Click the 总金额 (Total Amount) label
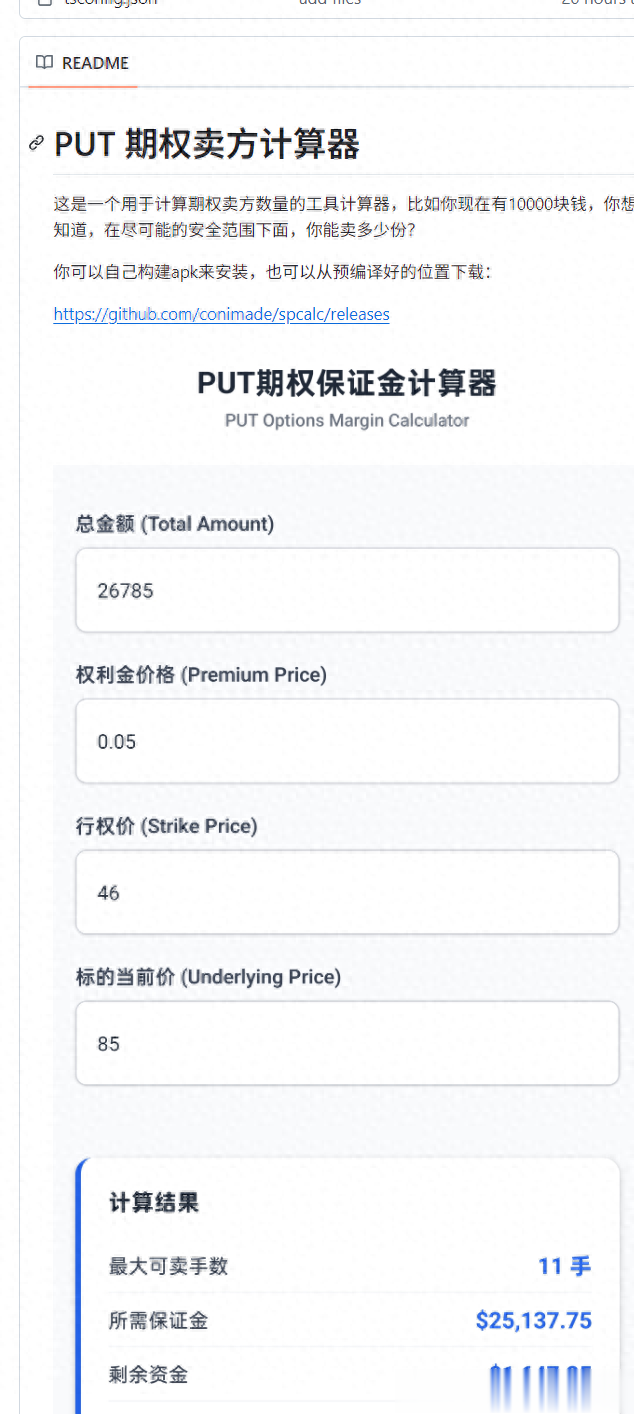 pos(175,524)
